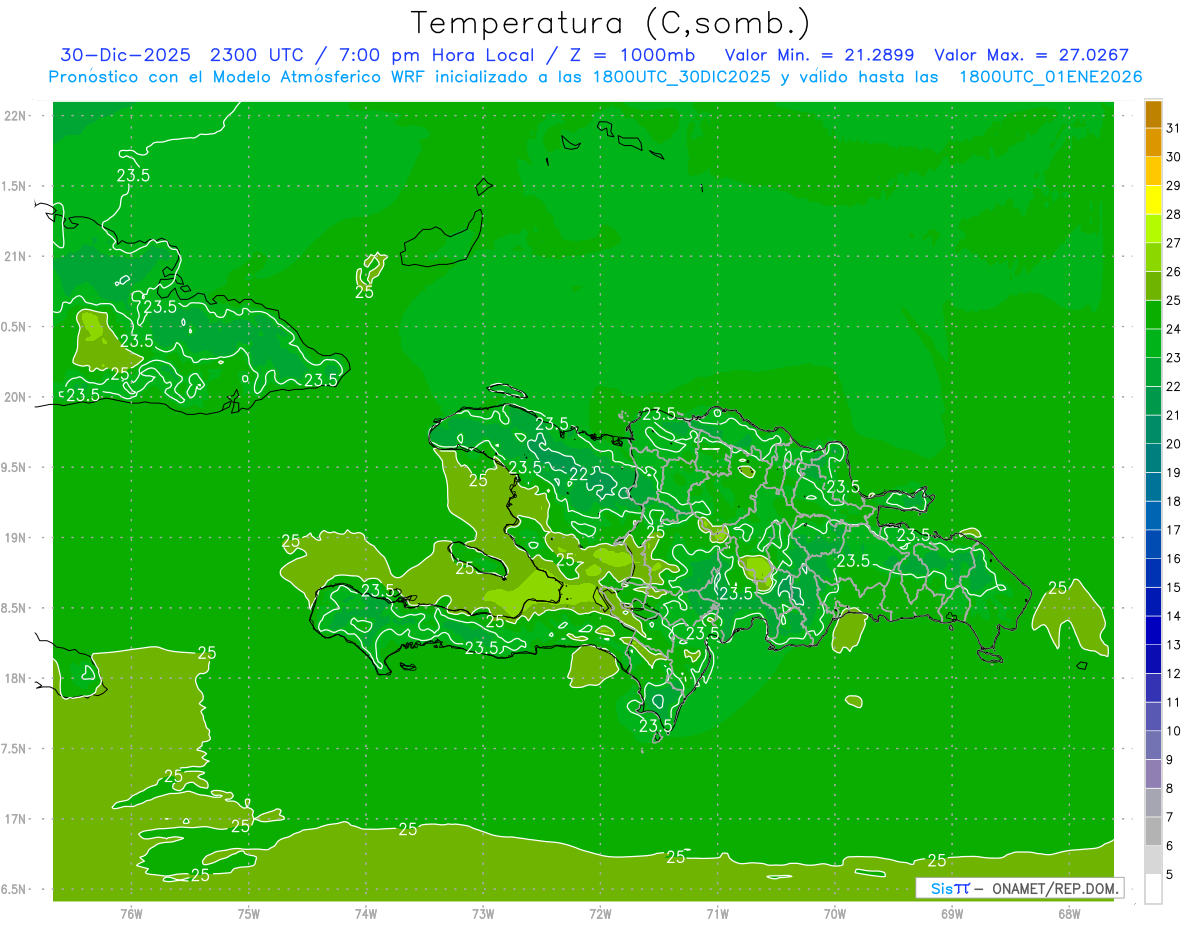Click the 9.5N latitude axis label
The image size is (1200, 927).
[15, 468]
